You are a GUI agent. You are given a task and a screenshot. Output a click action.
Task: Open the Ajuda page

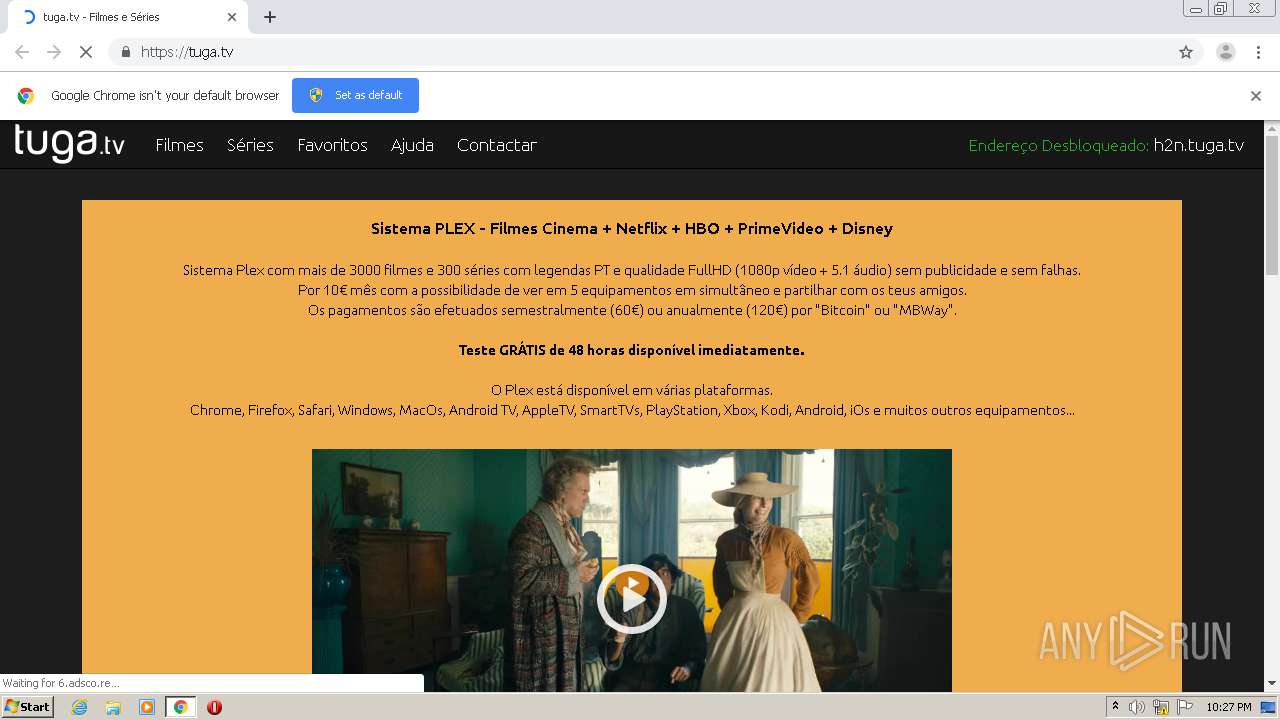pyautogui.click(x=412, y=145)
